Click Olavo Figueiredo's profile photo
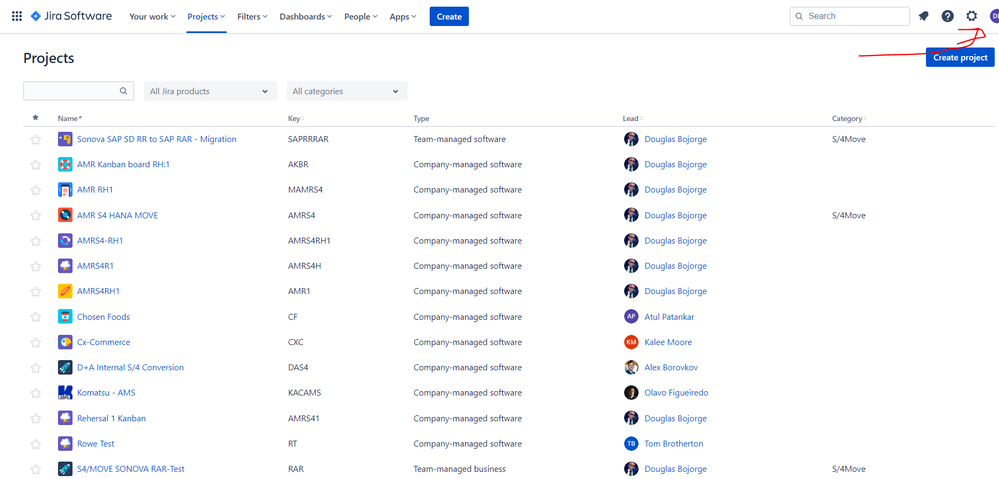 pos(631,393)
